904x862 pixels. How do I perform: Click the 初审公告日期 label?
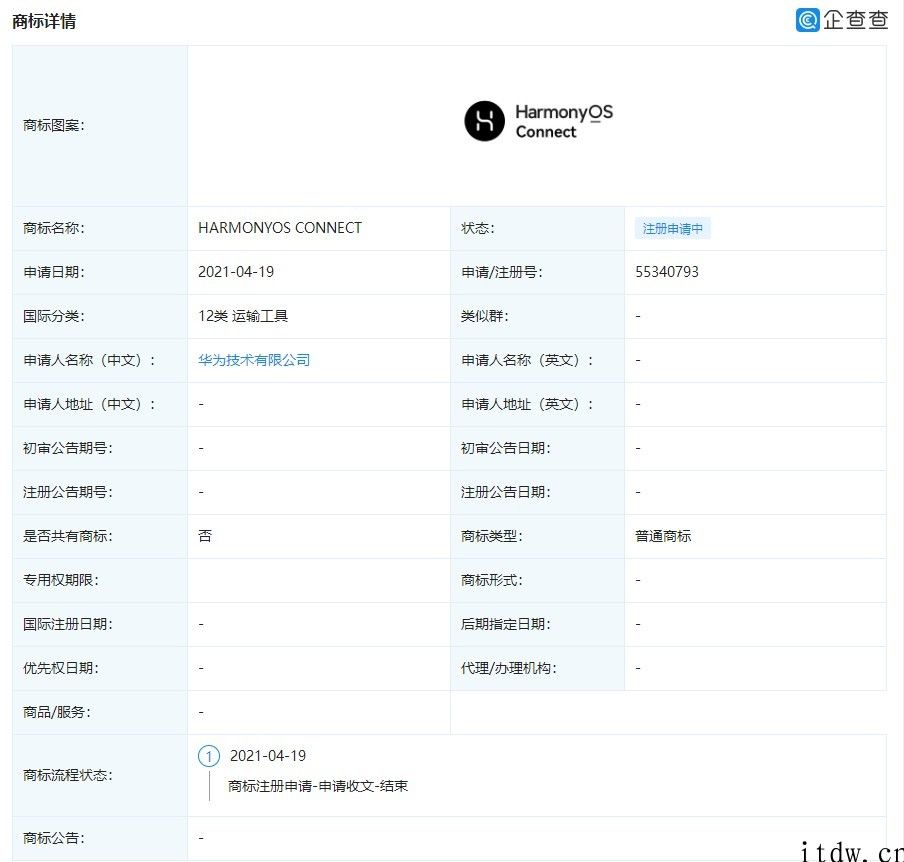point(506,449)
